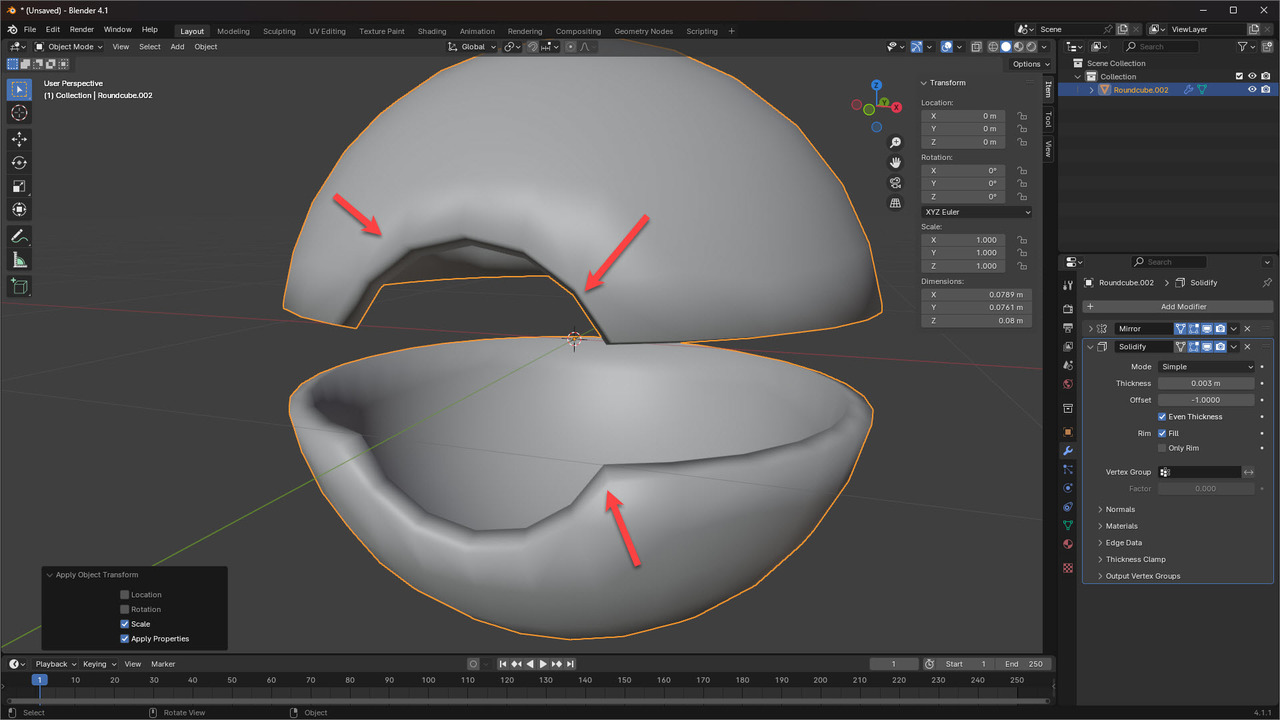The image size is (1280, 720).
Task: Toggle camera view icon in viewport
Action: (895, 183)
